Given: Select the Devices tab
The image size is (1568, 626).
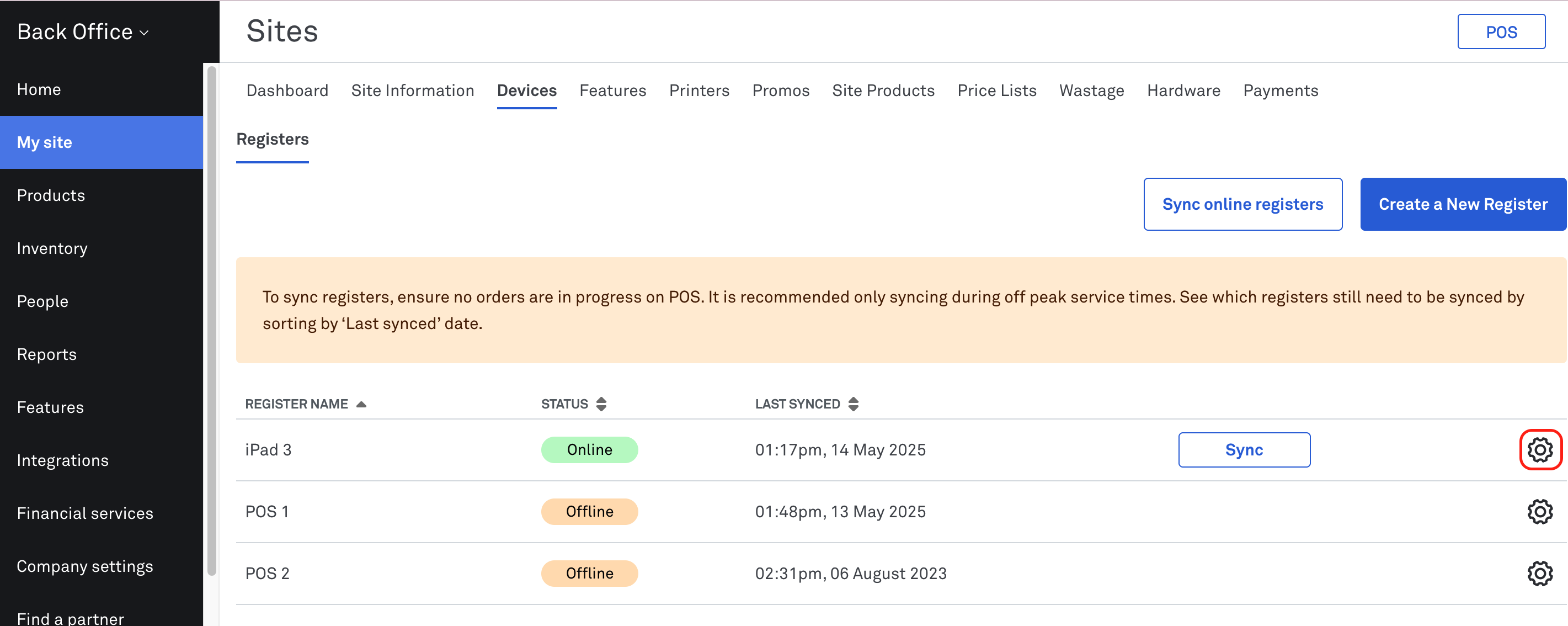Looking at the screenshot, I should point(526,90).
